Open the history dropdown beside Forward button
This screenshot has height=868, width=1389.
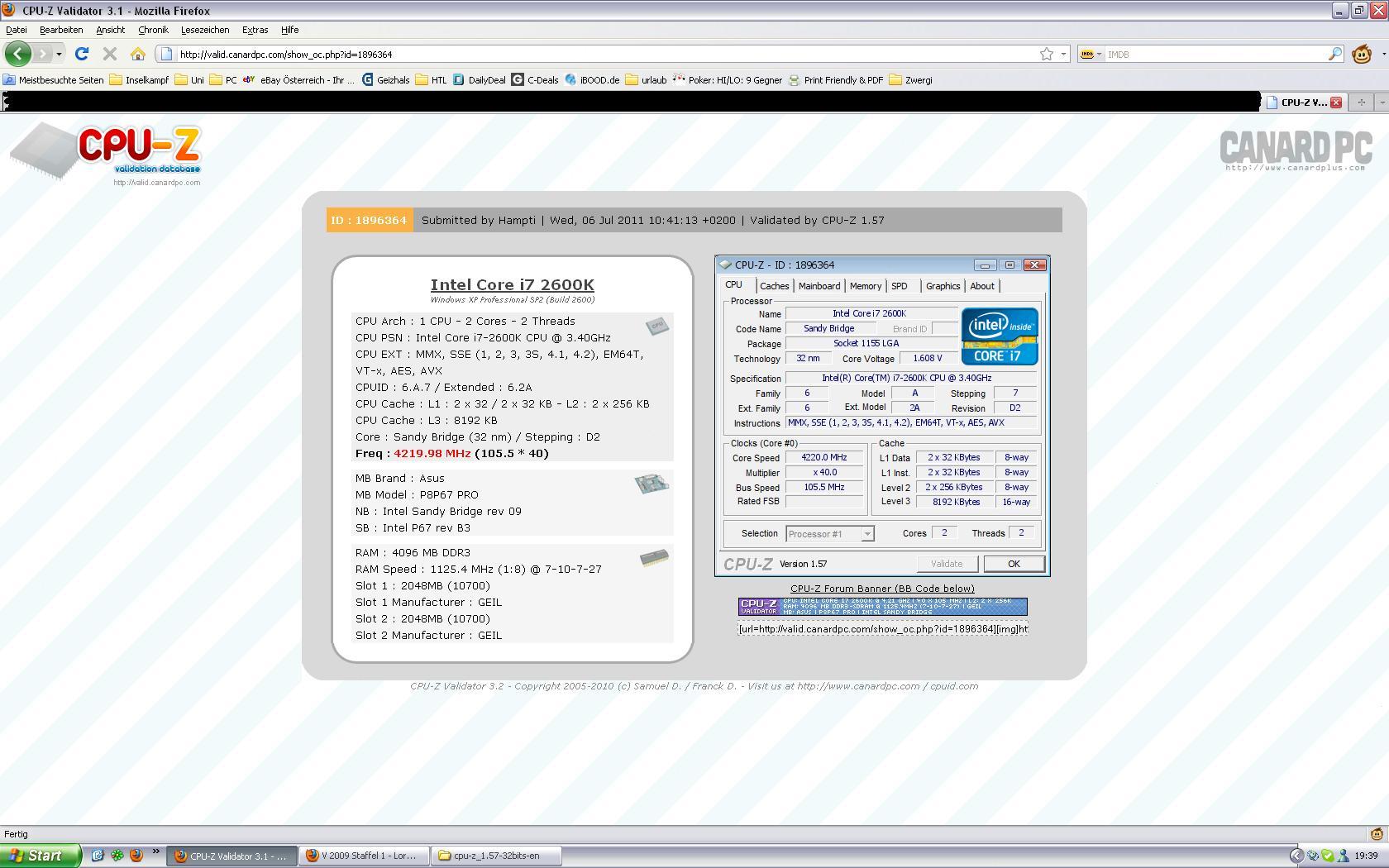(x=59, y=54)
